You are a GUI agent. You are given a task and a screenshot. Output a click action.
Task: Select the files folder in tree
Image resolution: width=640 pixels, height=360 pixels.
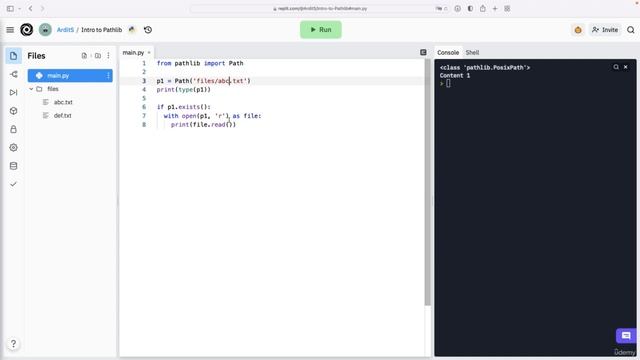click(53, 89)
